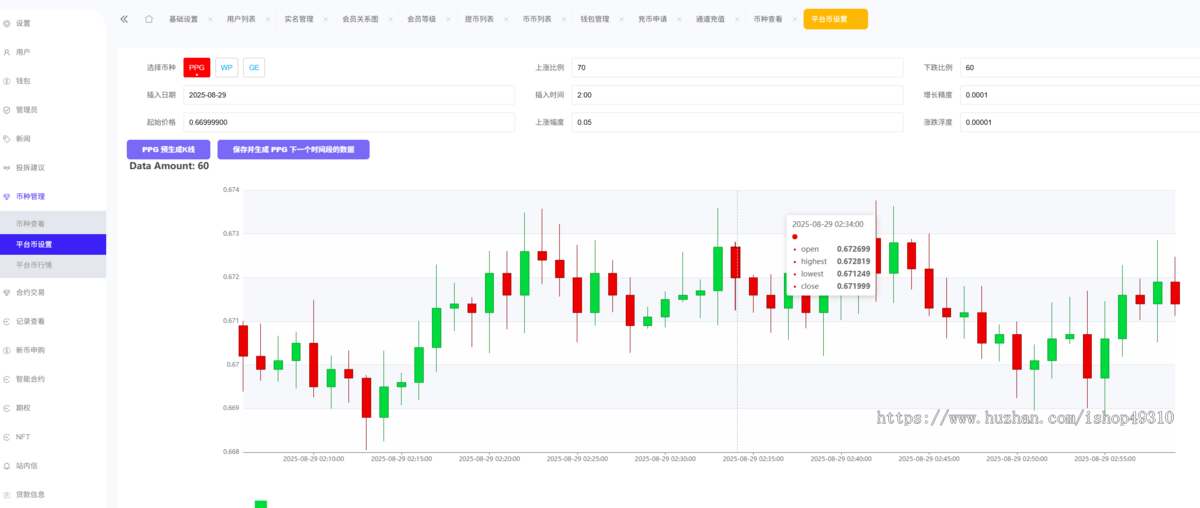
Task: Focus the 上涨幅度 input field
Action: pyautogui.click(x=737, y=122)
